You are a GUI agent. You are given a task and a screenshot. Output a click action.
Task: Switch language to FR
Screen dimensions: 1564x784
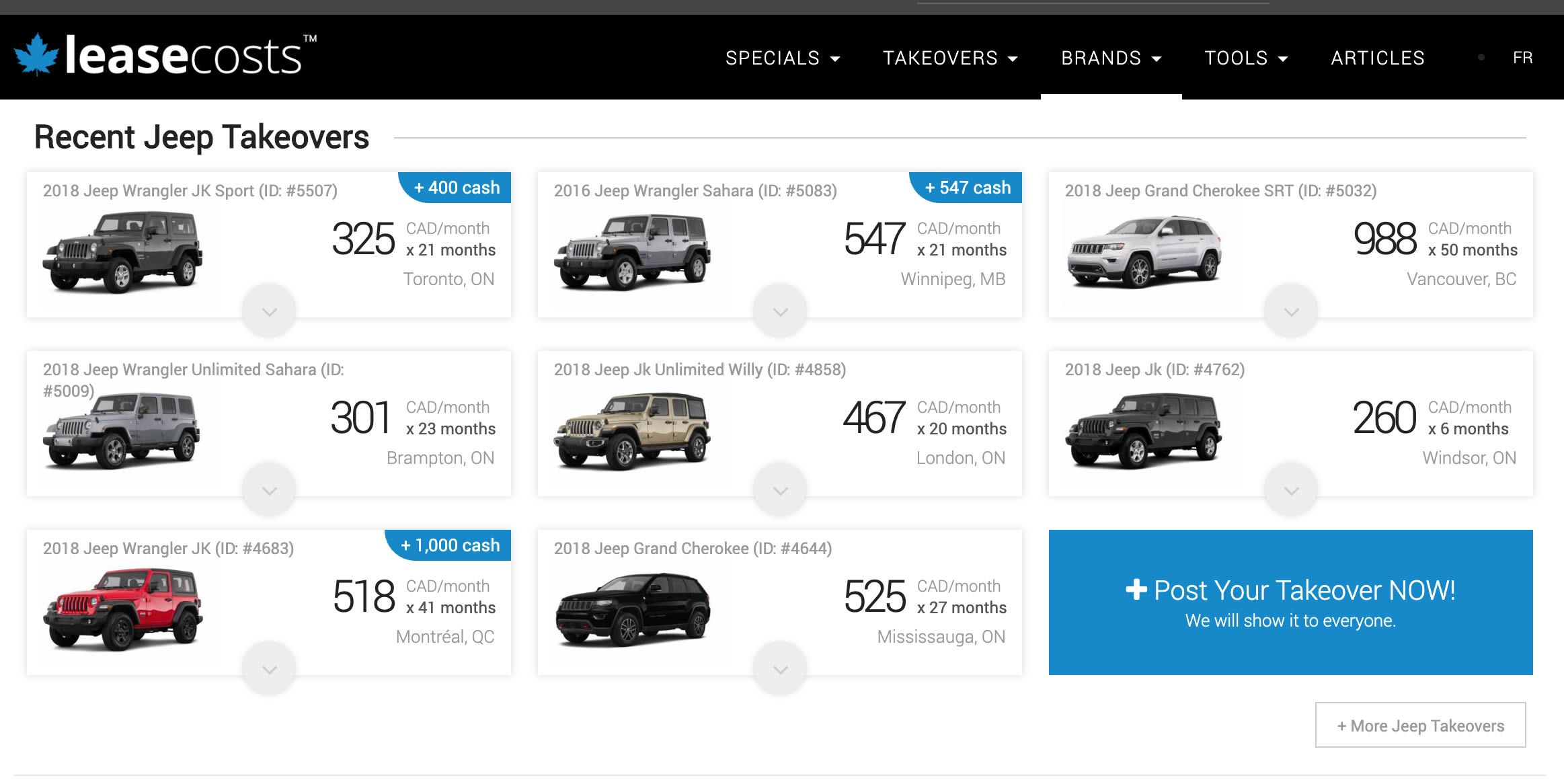point(1522,58)
